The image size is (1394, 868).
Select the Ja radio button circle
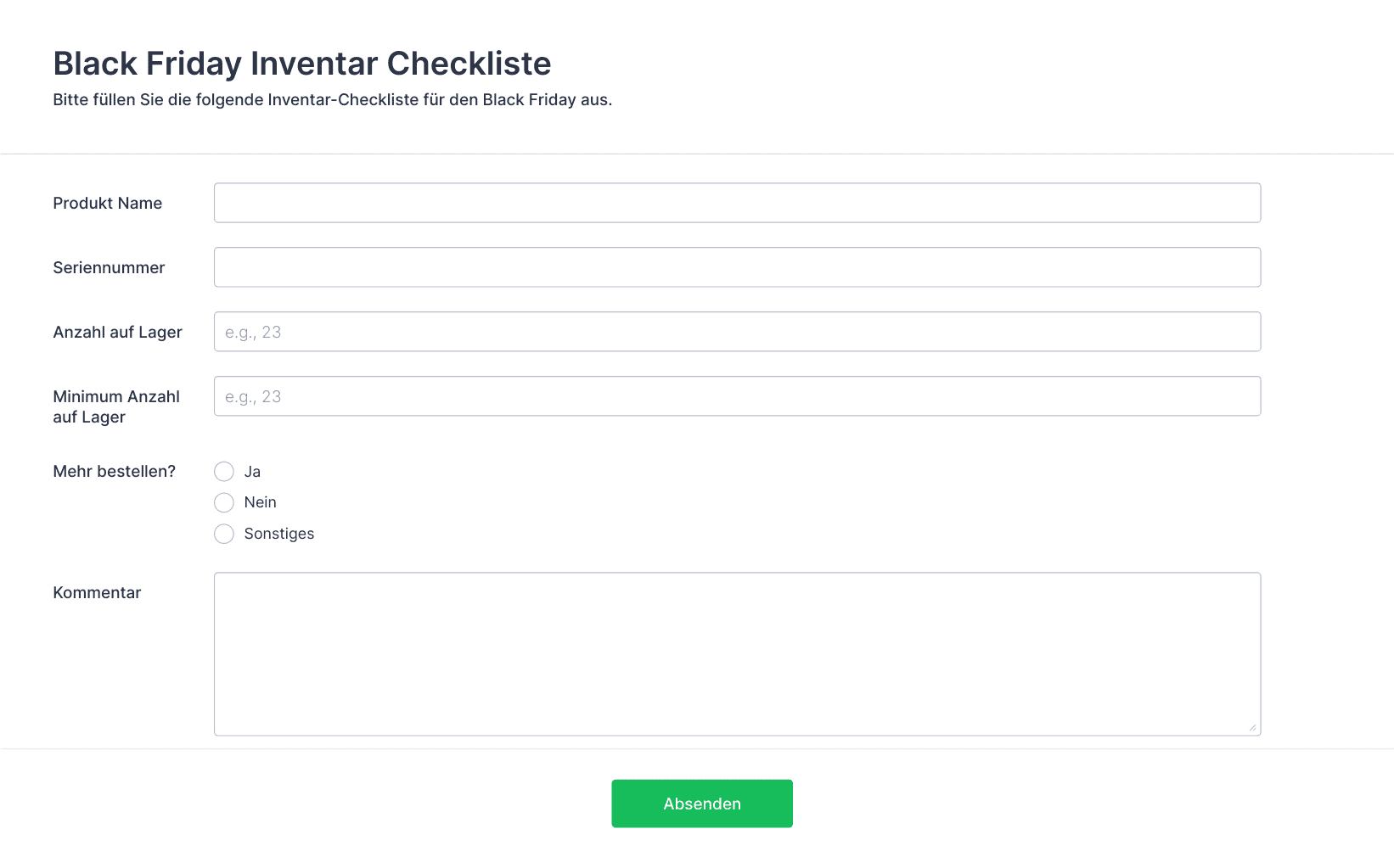(224, 472)
